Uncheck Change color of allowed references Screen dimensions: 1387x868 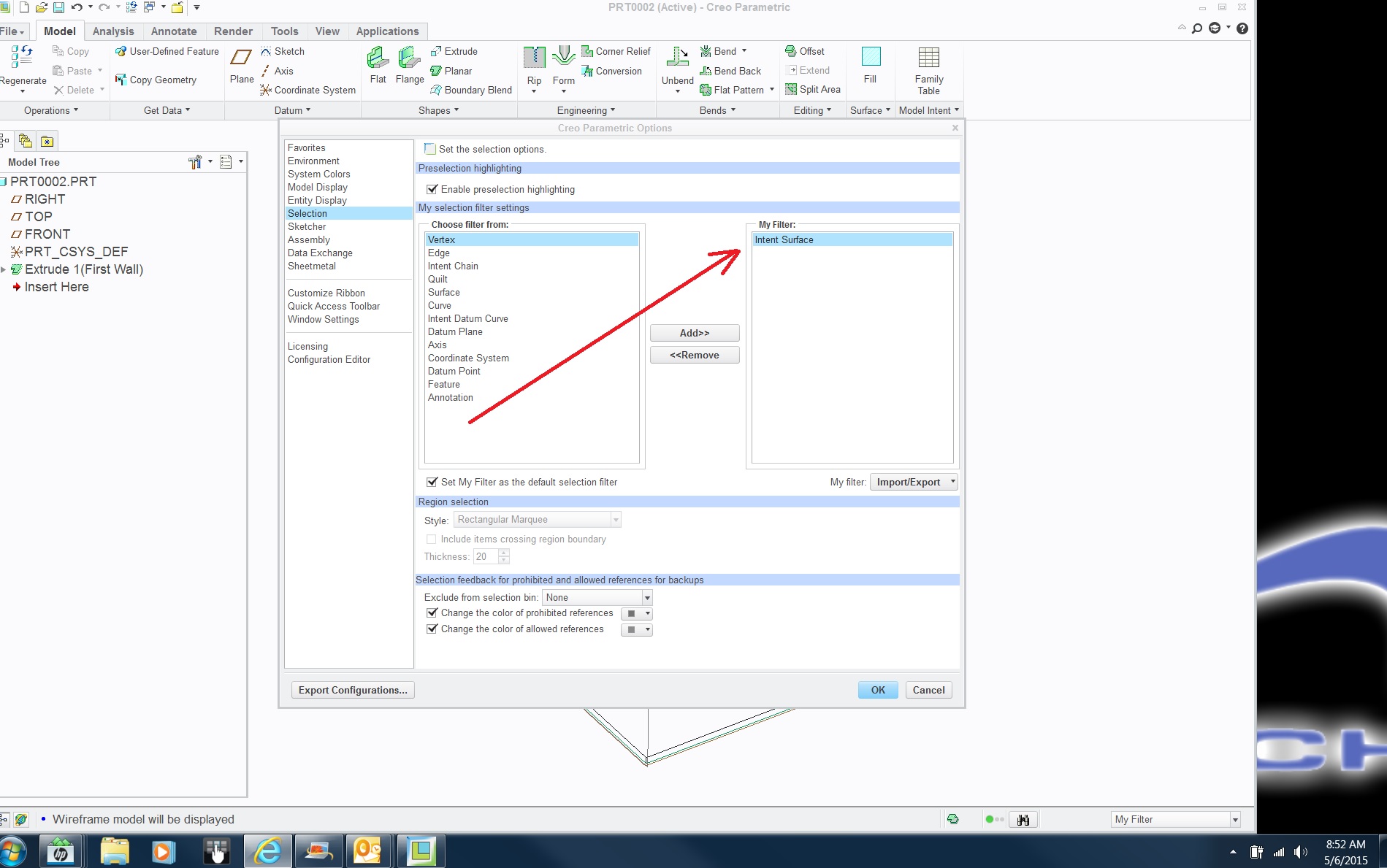(432, 629)
